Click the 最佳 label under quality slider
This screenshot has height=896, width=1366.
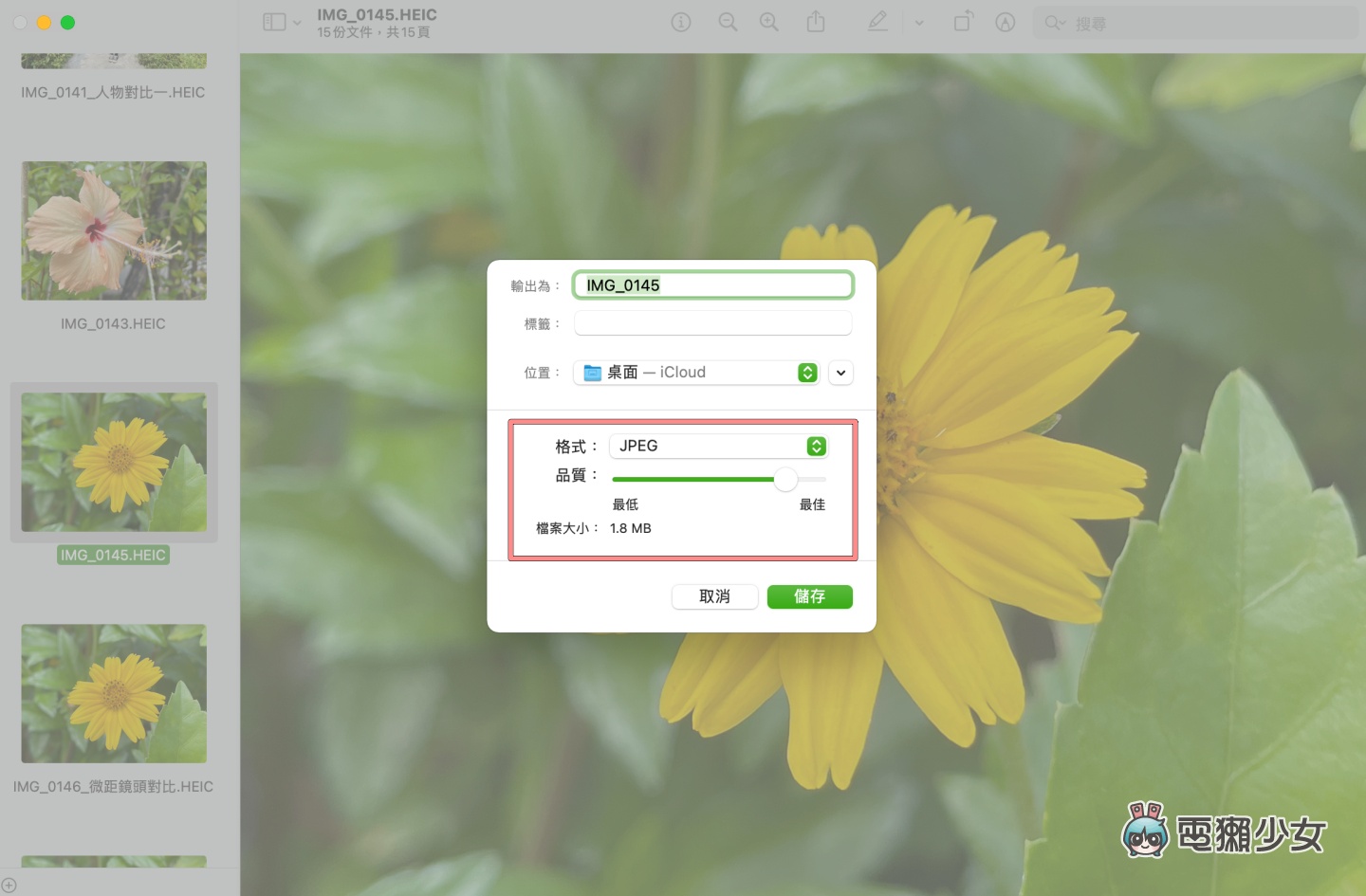(812, 504)
